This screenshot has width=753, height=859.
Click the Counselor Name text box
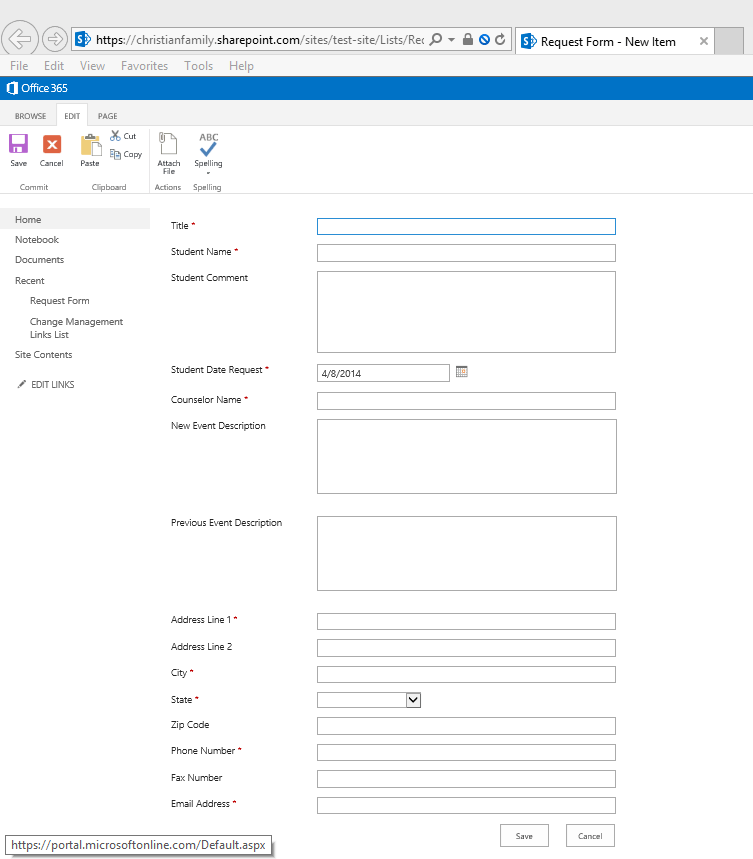(x=466, y=400)
